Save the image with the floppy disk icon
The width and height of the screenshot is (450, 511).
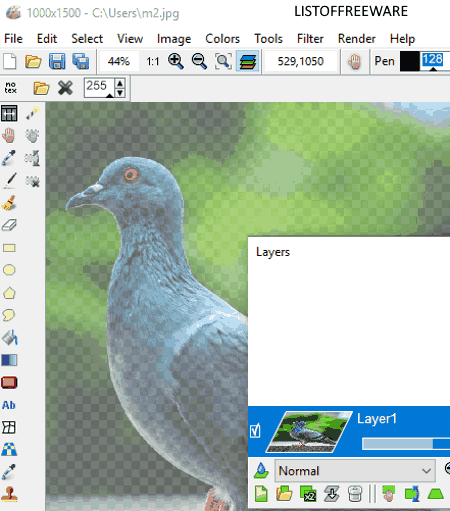click(x=57, y=61)
